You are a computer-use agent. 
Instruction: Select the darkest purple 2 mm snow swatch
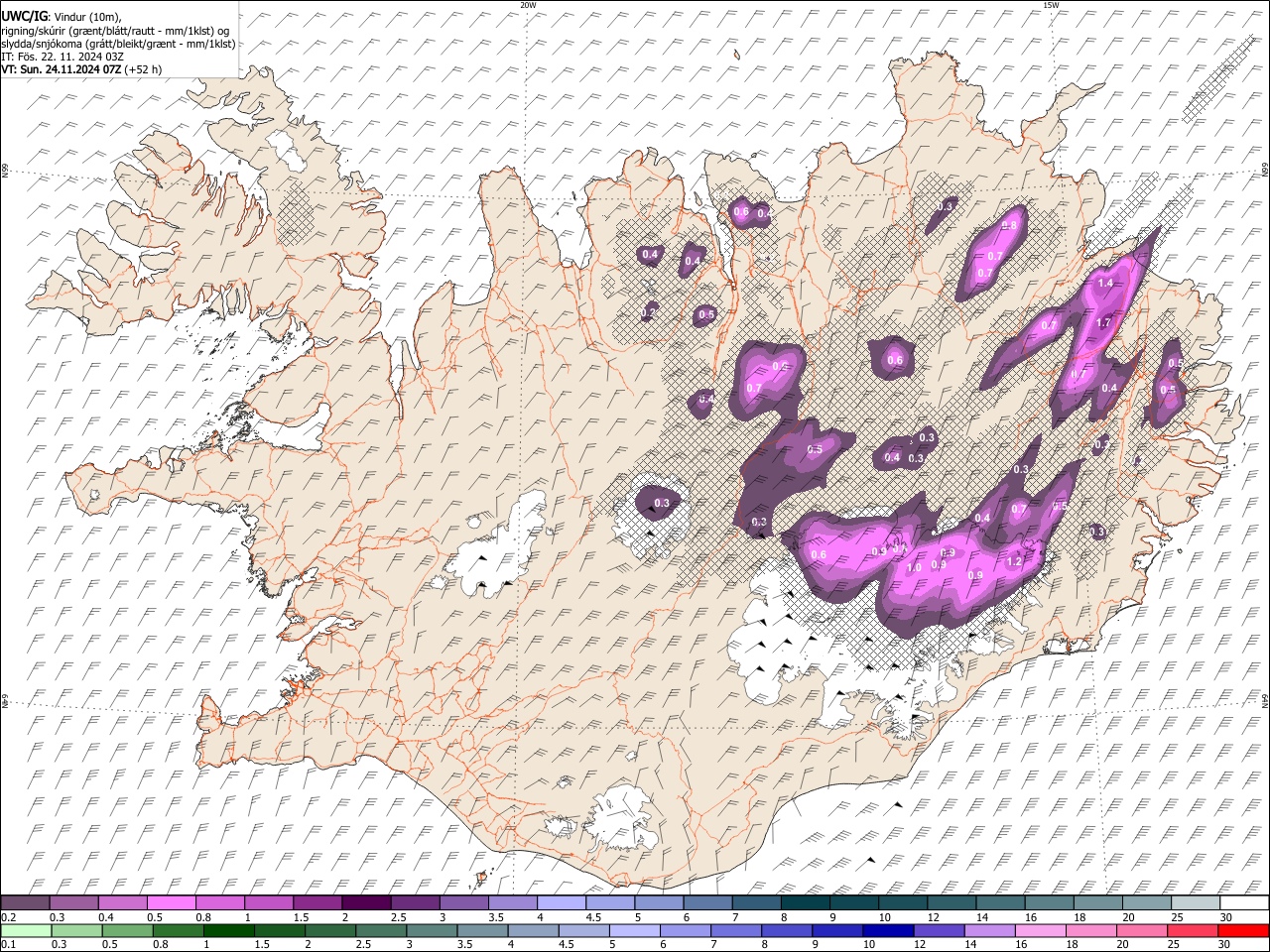coord(366,902)
